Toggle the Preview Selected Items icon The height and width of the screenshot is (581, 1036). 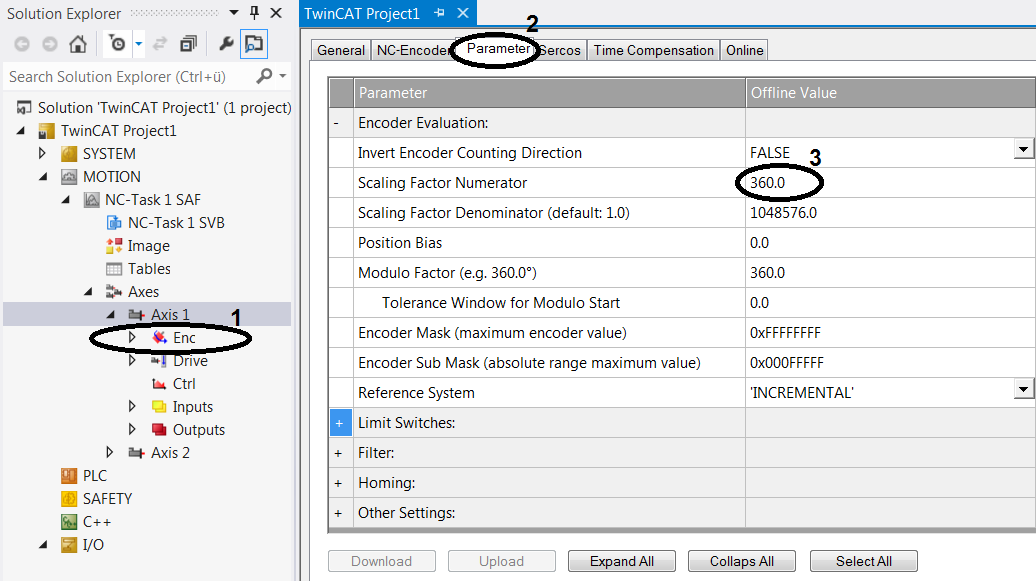(x=254, y=44)
